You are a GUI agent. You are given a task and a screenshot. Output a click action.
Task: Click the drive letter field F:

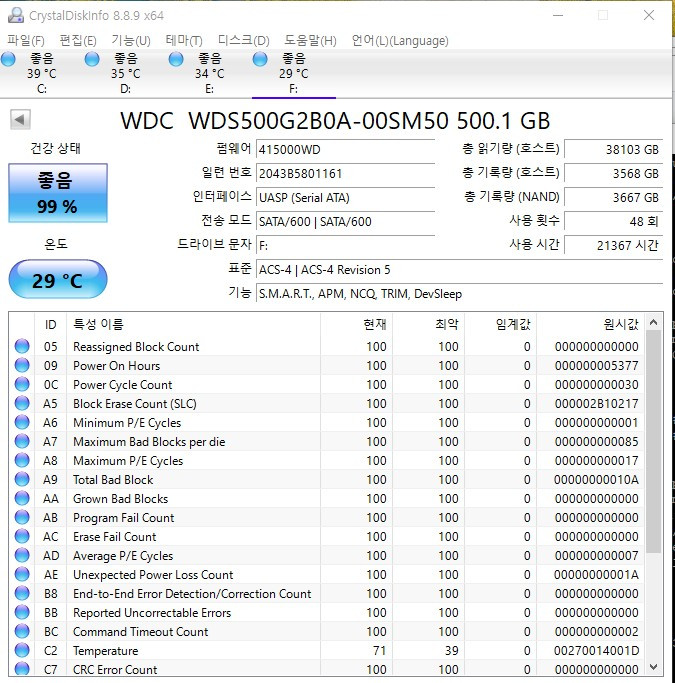pyautogui.click(x=345, y=246)
